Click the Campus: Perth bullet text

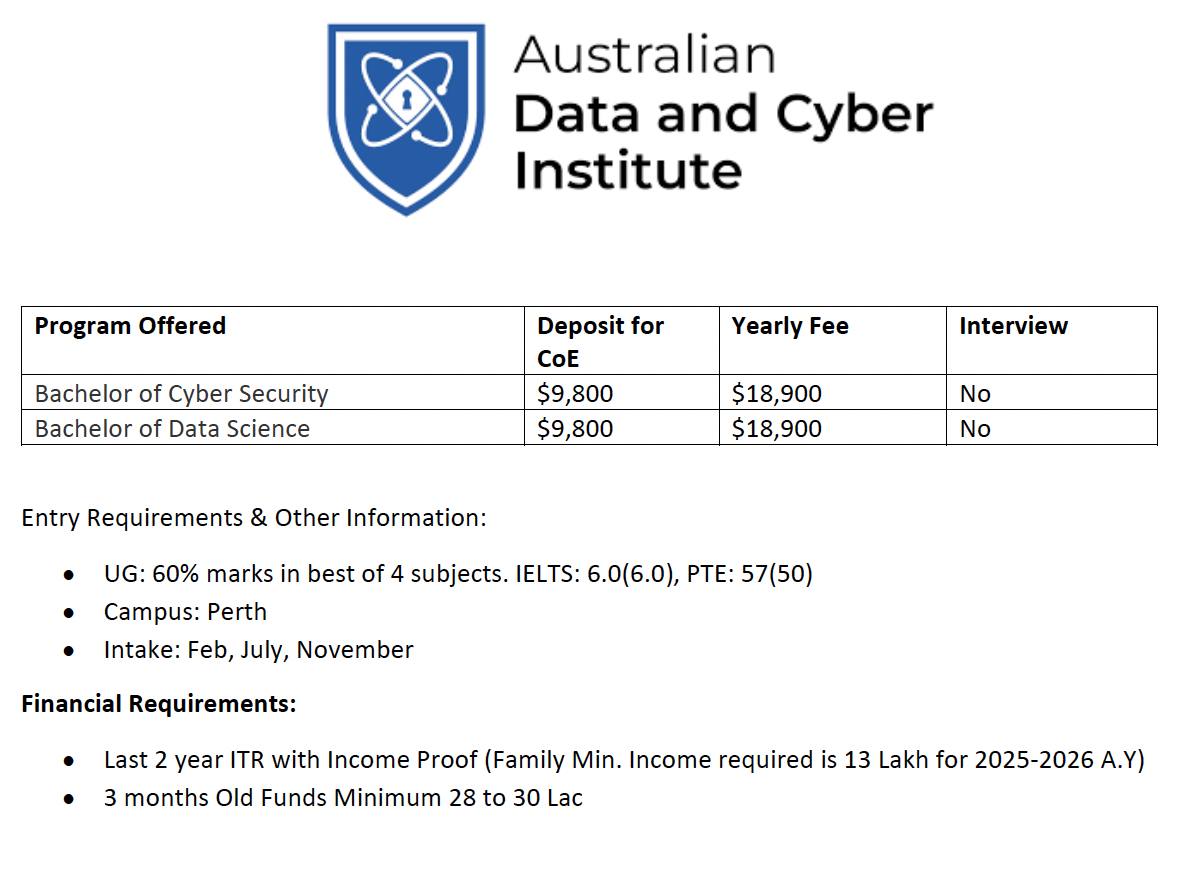click(x=185, y=611)
